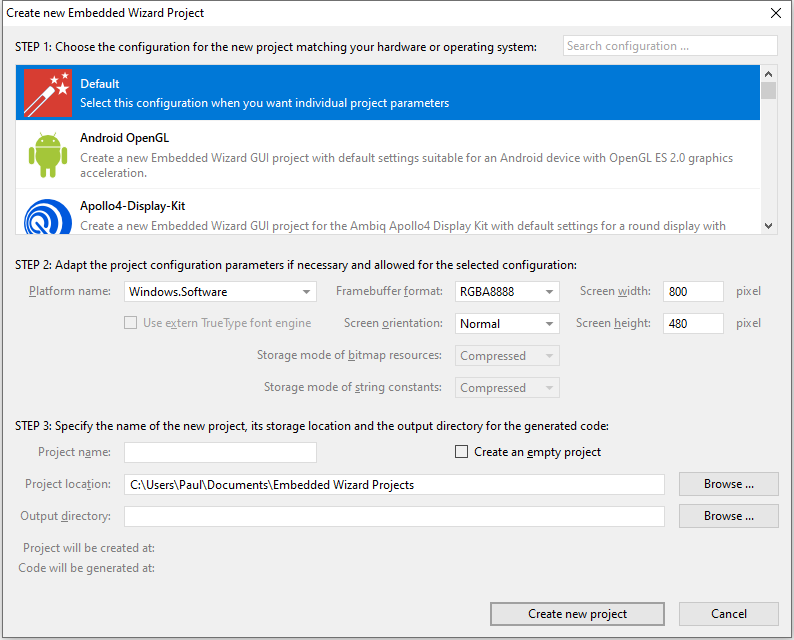
Task: Choose the Apollo4-Display-Kit configuration entry
Action: 400,214
